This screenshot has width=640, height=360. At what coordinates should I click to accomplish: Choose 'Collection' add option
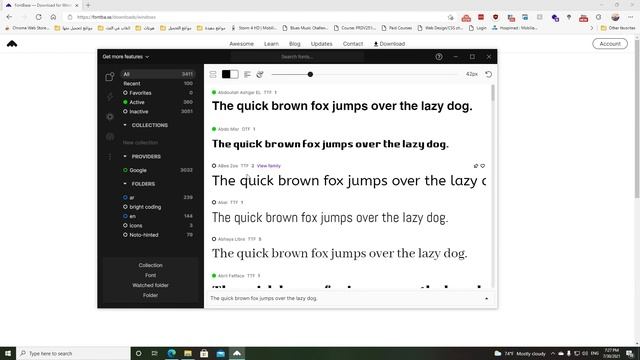[150, 265]
